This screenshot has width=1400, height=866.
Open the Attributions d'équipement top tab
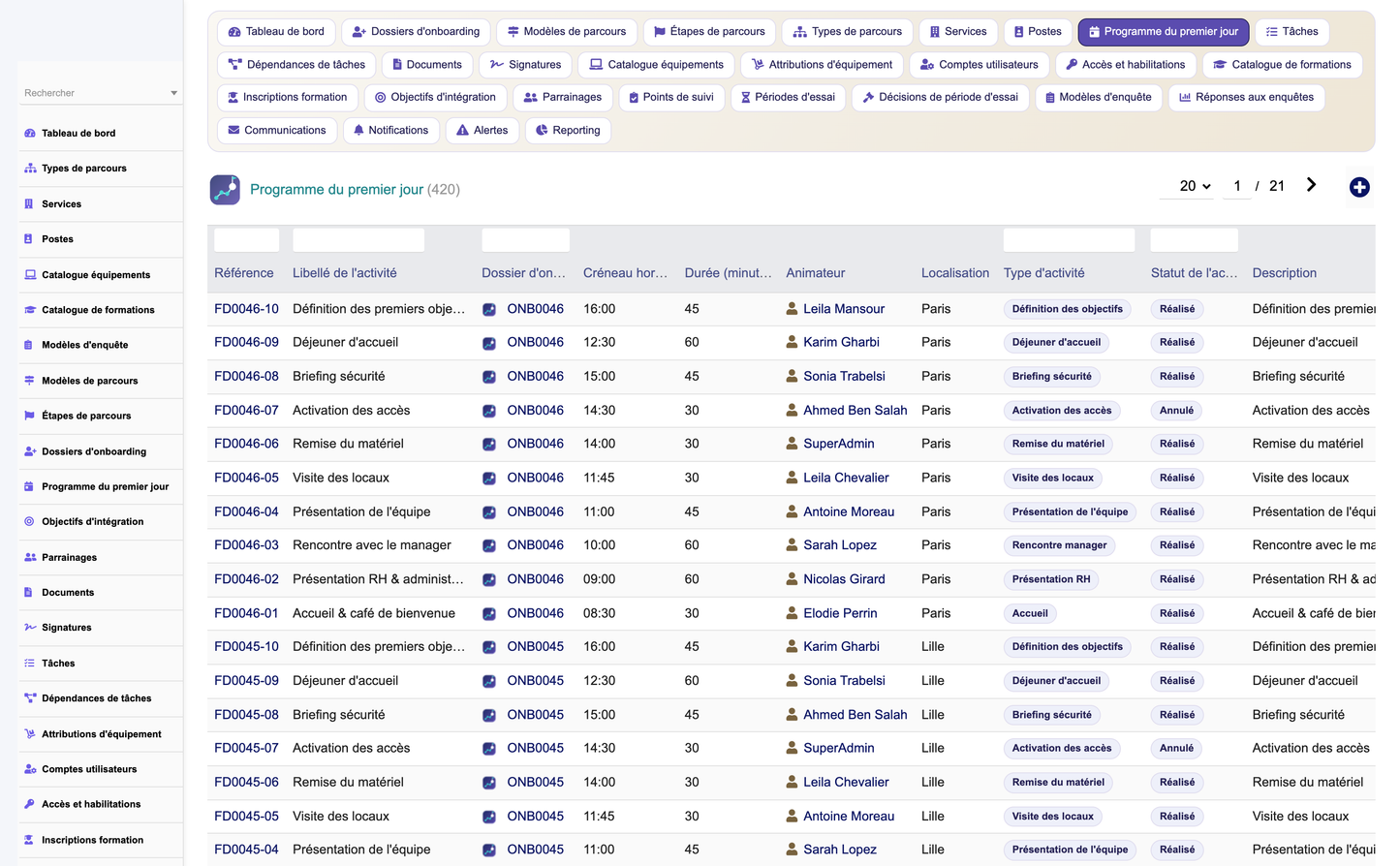[822, 65]
